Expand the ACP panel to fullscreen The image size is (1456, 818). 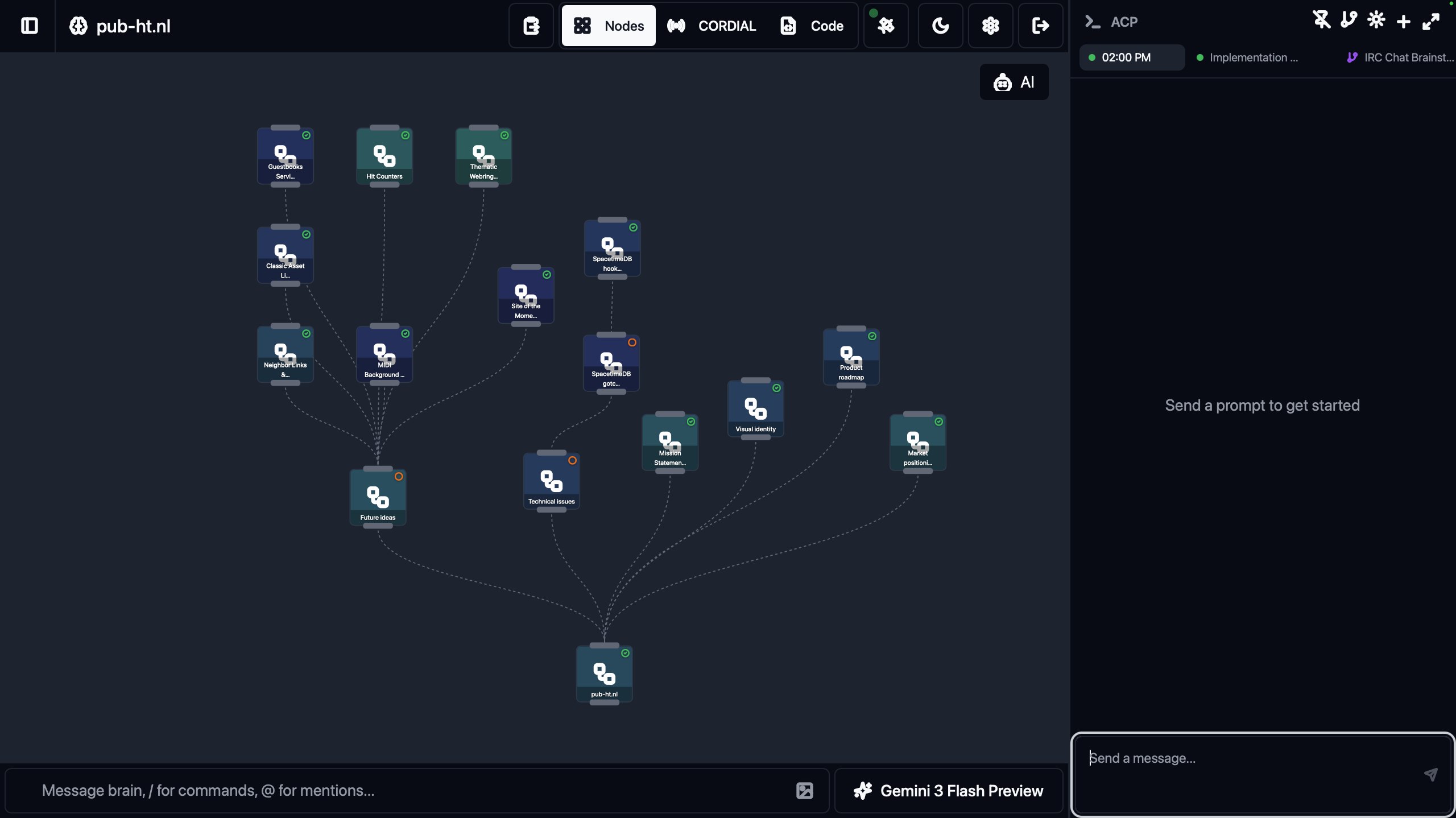(1430, 22)
